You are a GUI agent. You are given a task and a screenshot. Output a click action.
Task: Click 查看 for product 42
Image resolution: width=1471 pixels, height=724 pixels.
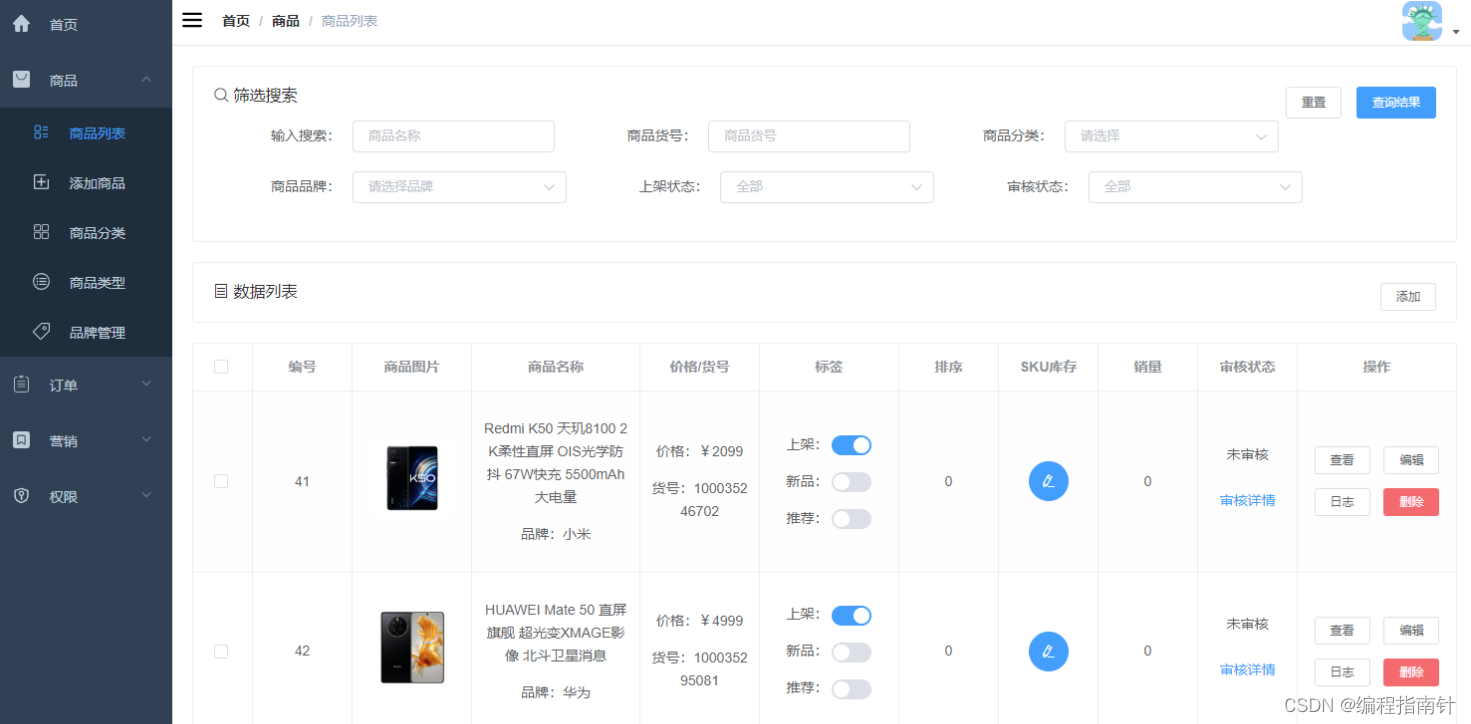point(1342,630)
